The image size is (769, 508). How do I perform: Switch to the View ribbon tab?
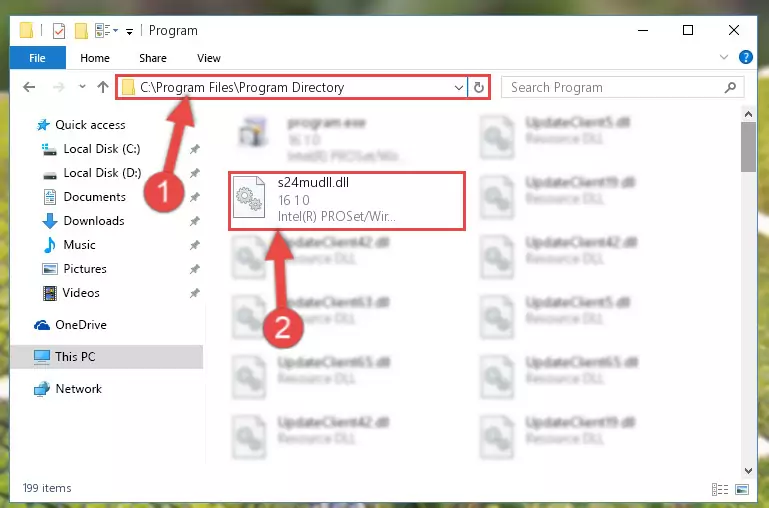click(x=209, y=58)
